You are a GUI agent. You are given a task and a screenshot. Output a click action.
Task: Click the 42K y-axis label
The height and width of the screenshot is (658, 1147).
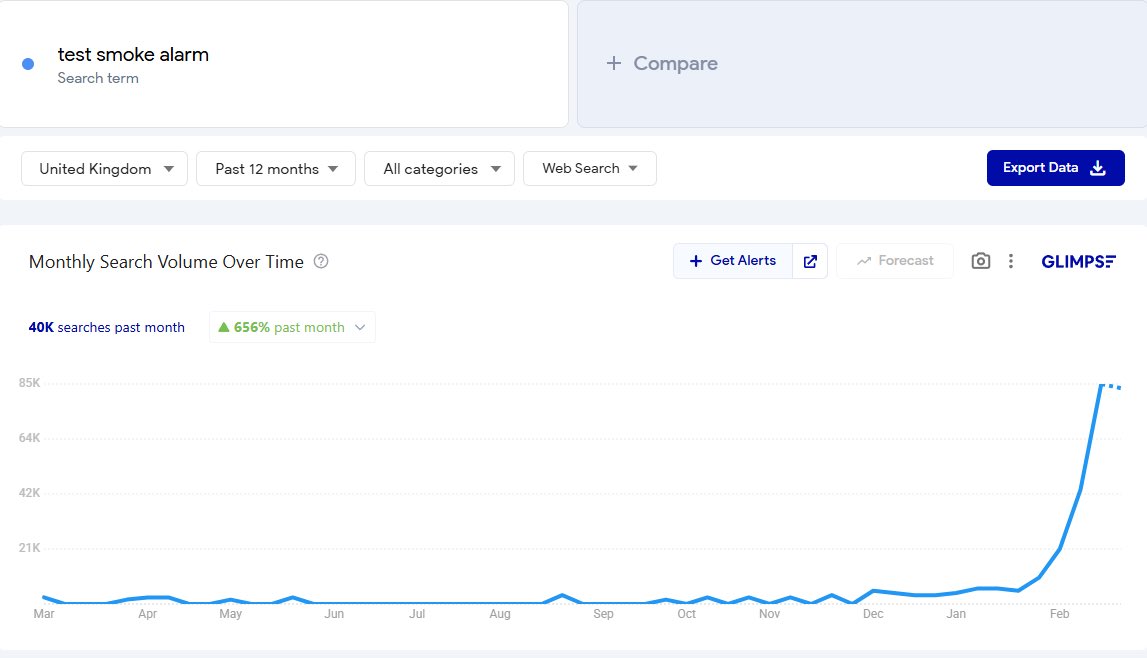pyautogui.click(x=30, y=493)
